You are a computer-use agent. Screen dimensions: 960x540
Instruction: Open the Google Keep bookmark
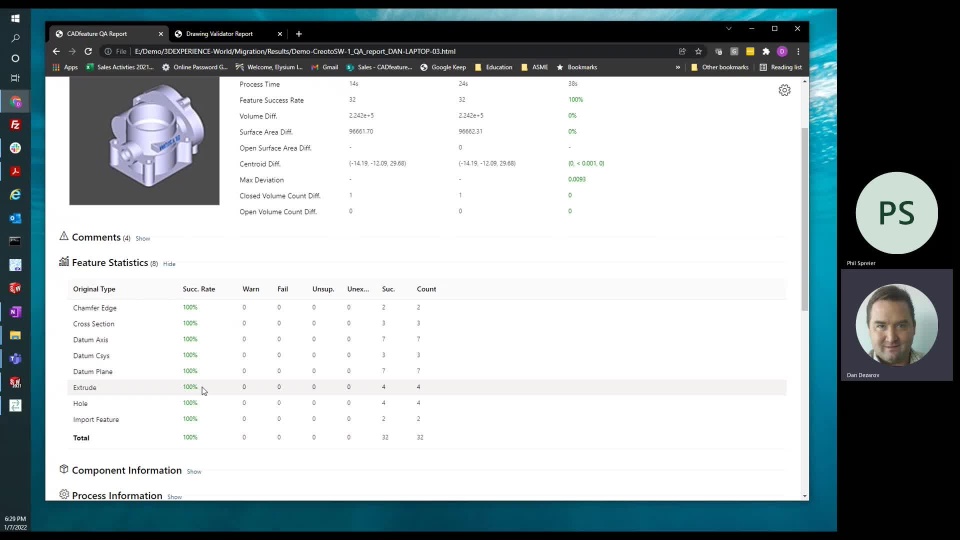click(443, 67)
